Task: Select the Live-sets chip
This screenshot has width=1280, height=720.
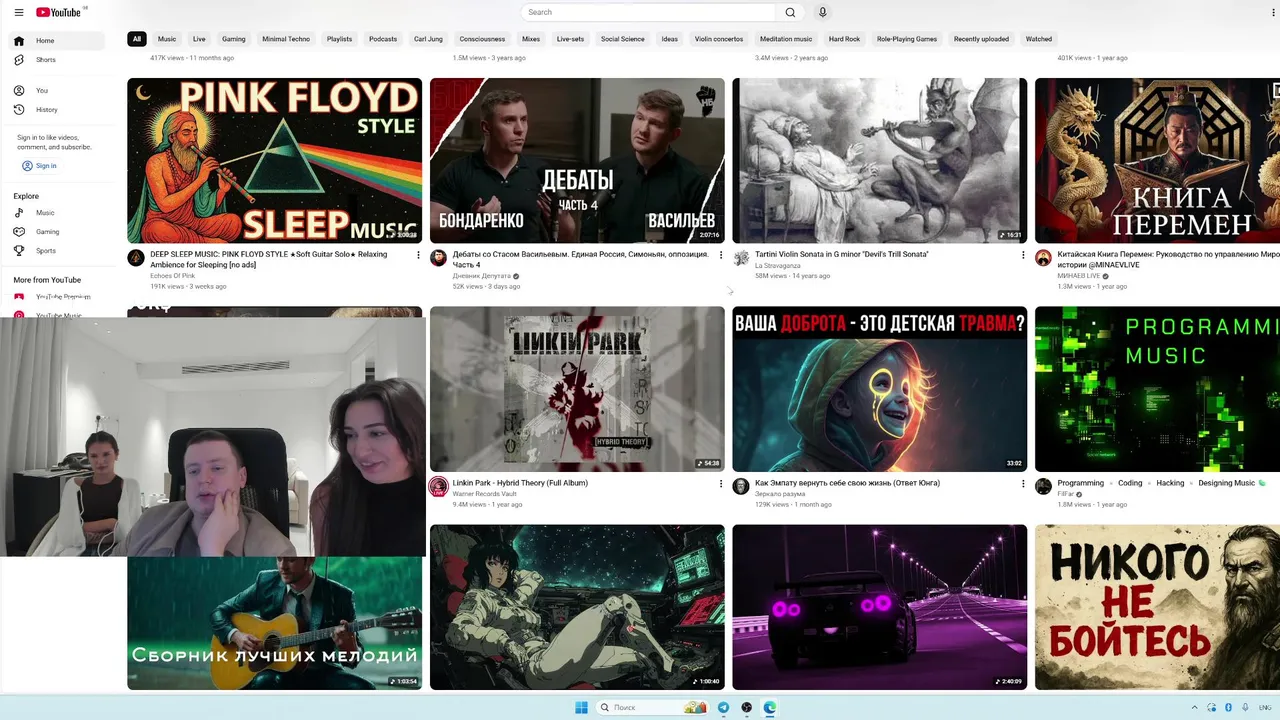Action: [x=571, y=39]
